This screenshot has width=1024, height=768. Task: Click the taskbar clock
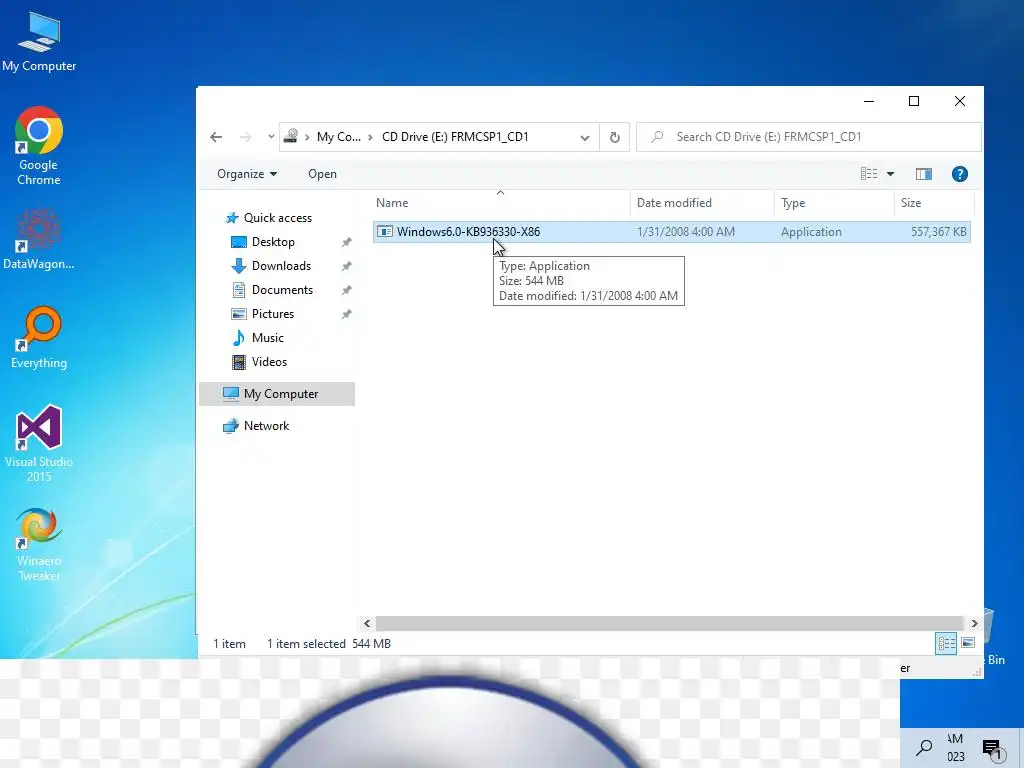click(955, 748)
